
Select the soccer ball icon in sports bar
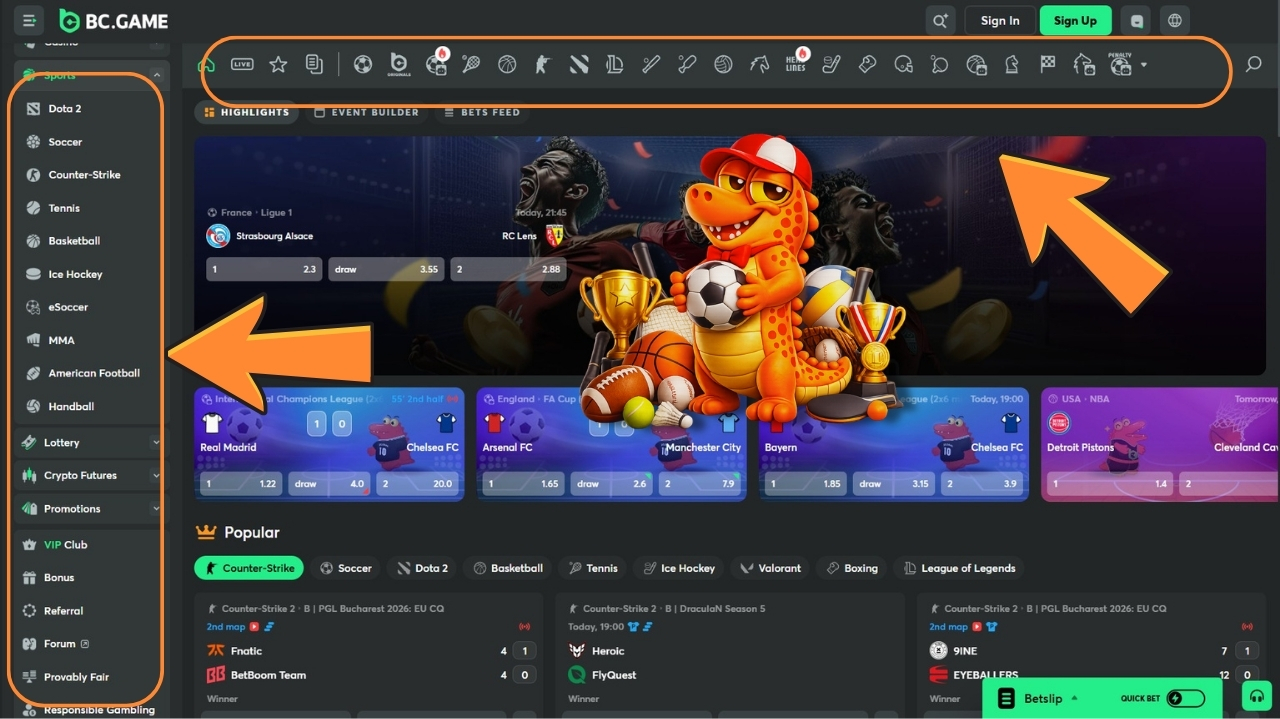[363, 65]
